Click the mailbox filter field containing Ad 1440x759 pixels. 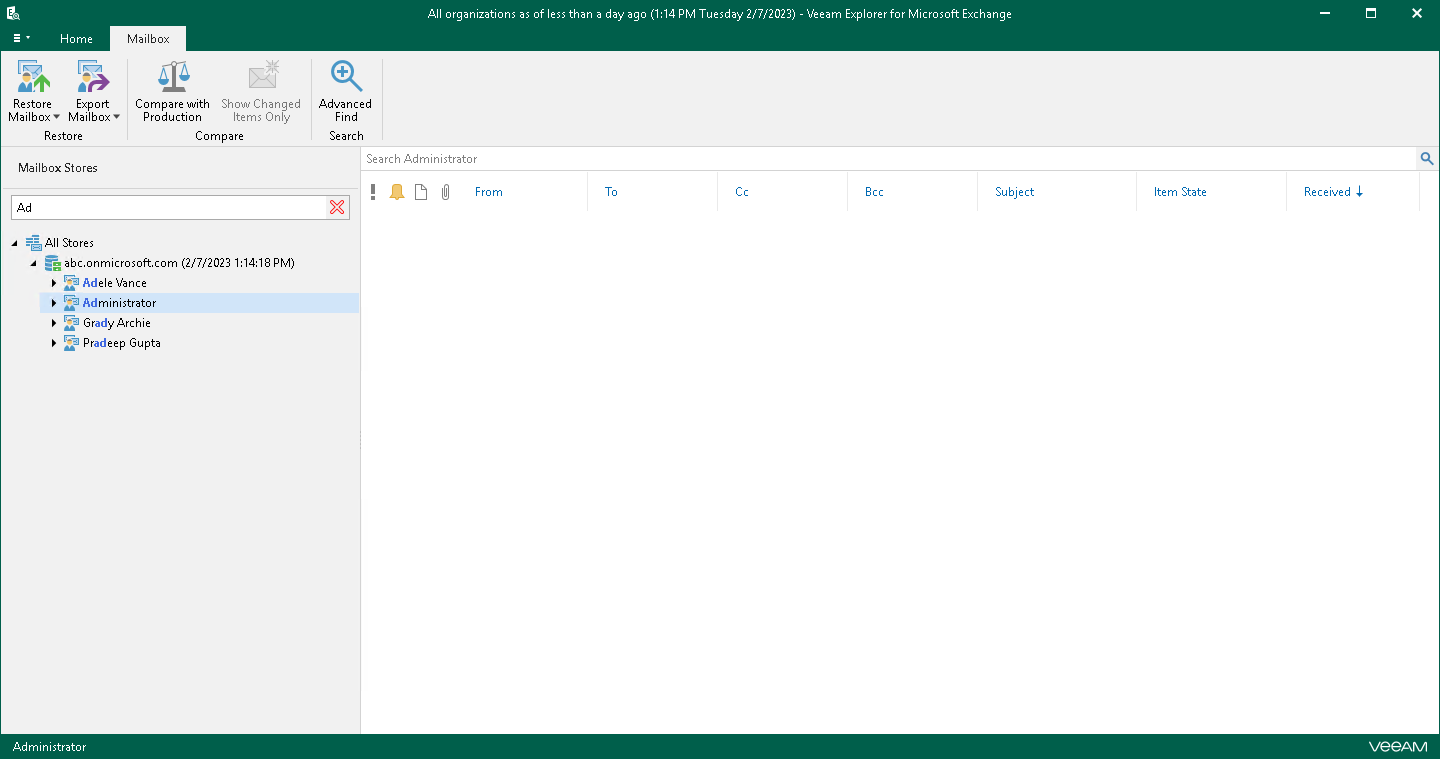(x=170, y=207)
